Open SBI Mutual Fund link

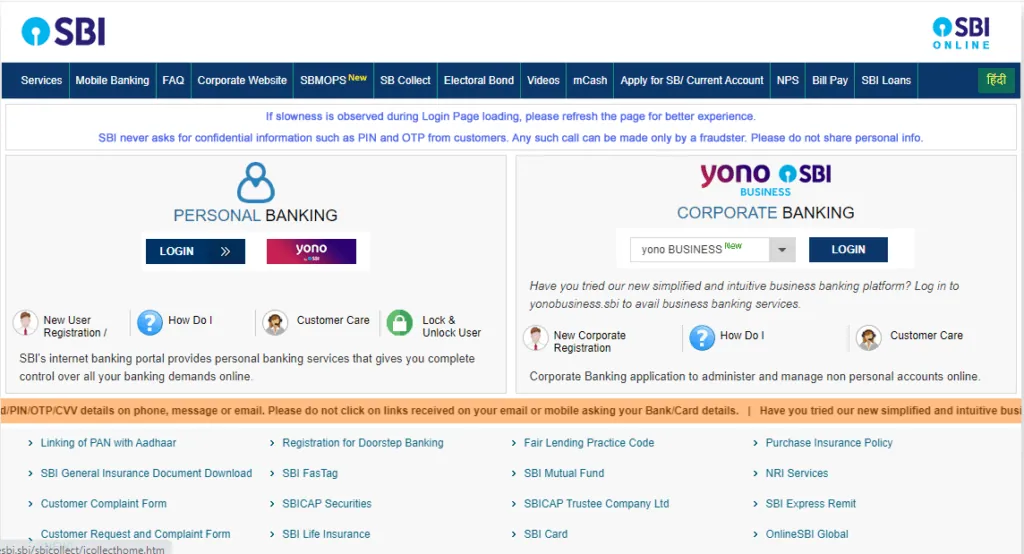click(x=564, y=473)
